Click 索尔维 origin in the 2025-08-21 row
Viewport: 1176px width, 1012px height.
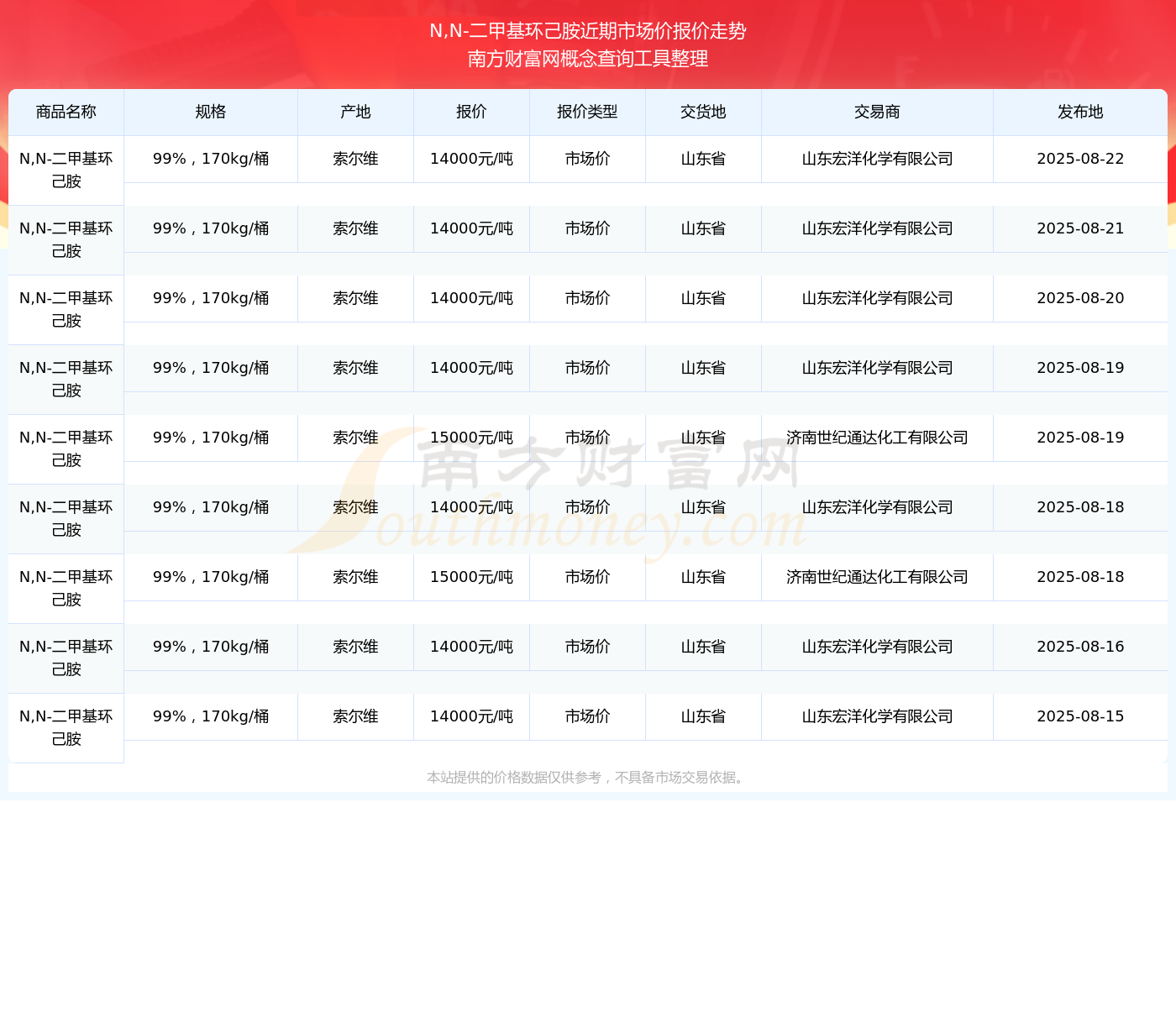(355, 228)
